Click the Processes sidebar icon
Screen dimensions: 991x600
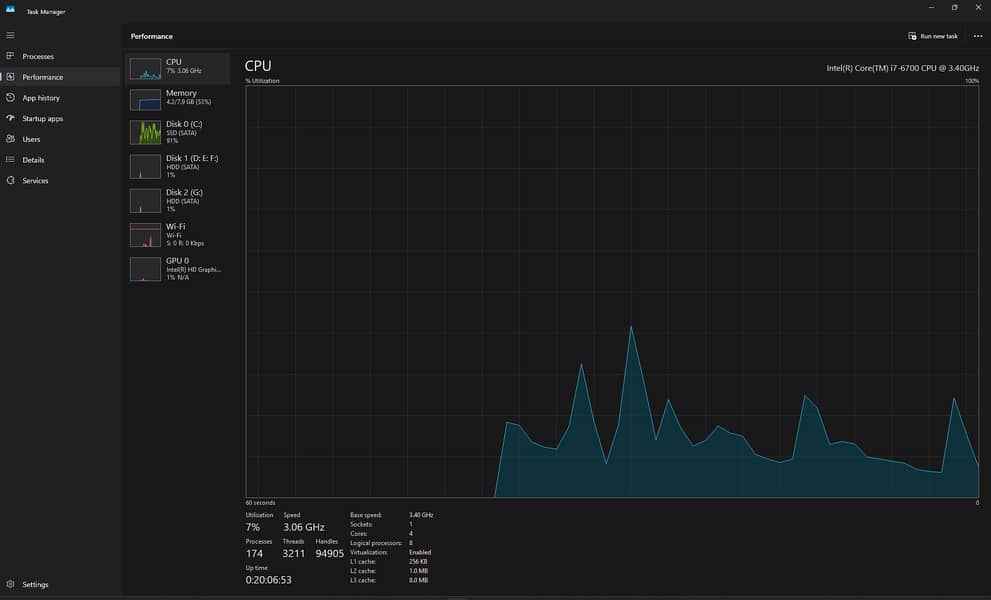(x=10, y=56)
